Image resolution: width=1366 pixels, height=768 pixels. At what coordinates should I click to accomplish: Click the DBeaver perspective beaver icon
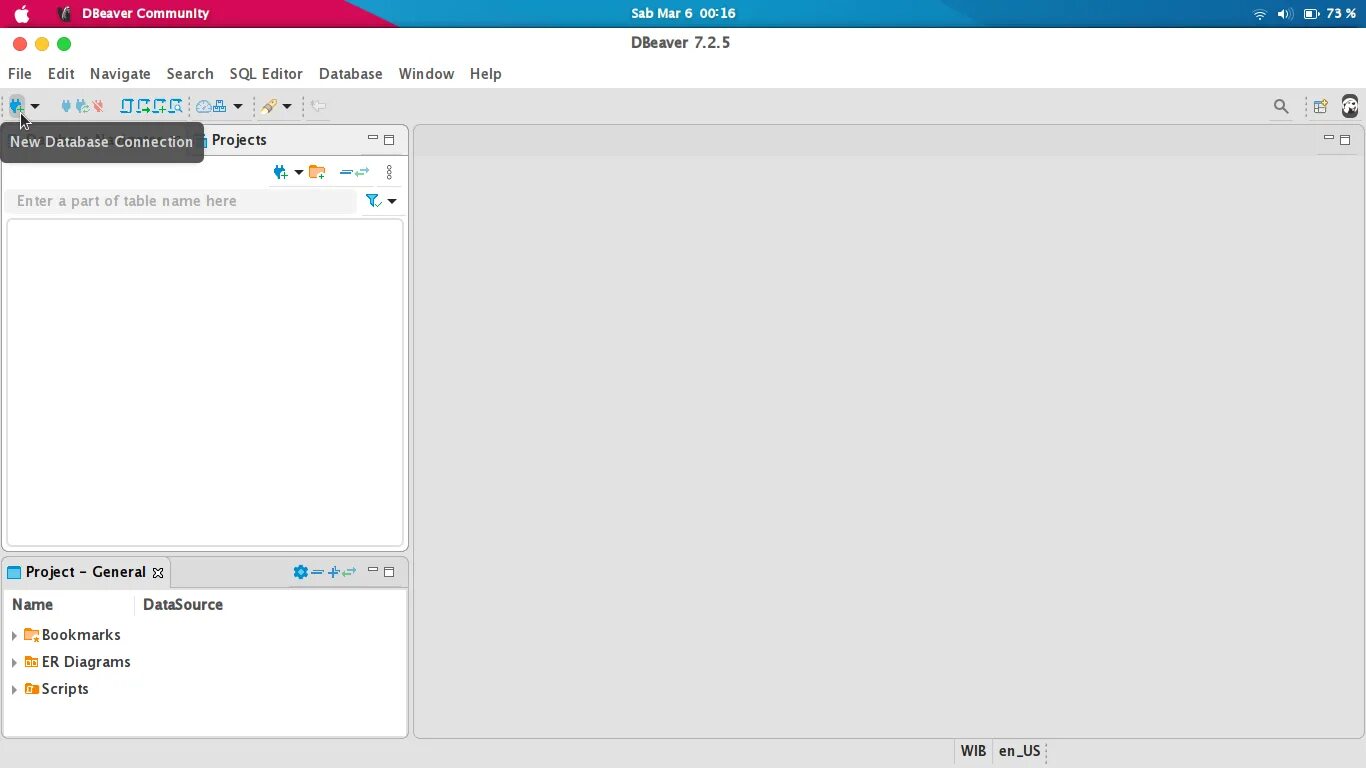pos(1350,106)
